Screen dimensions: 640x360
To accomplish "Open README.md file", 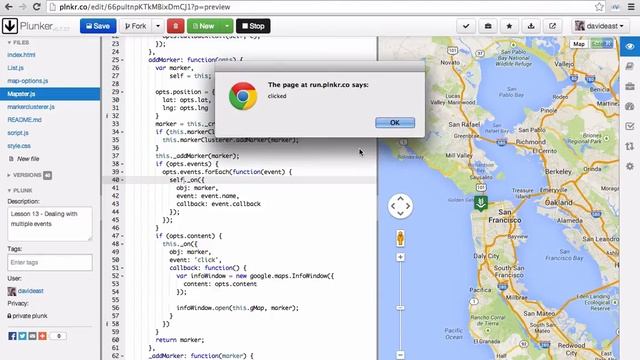I will coord(24,120).
